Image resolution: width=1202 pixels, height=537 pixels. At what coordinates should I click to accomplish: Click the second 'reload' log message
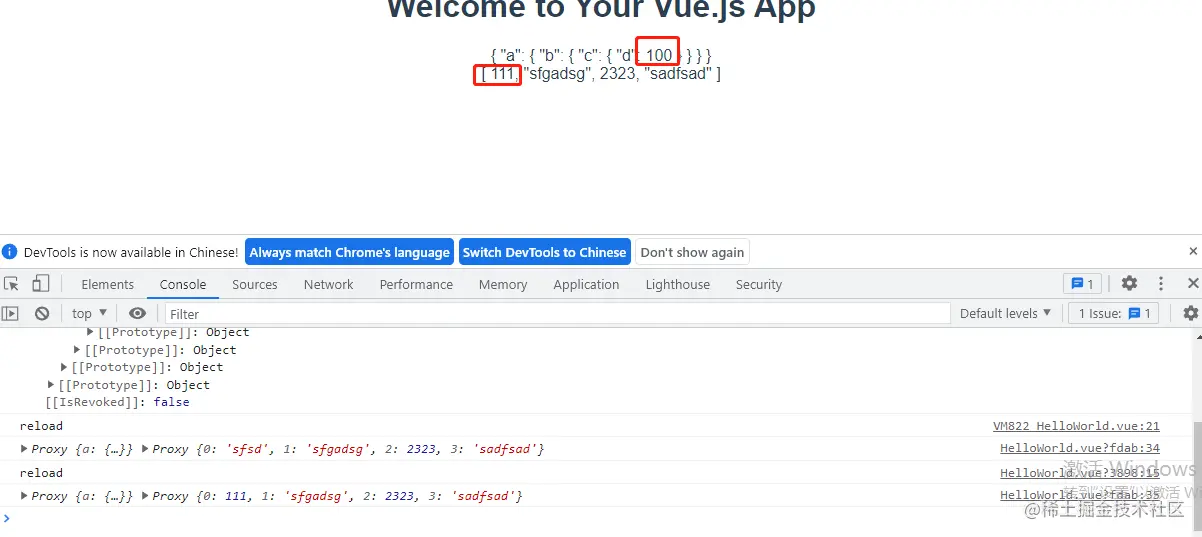[x=41, y=473]
